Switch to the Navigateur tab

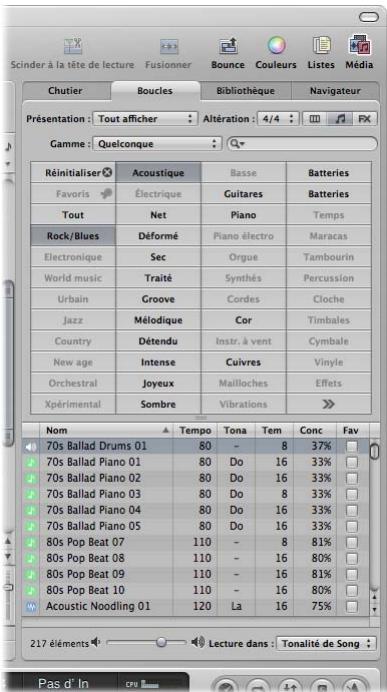tap(335, 91)
